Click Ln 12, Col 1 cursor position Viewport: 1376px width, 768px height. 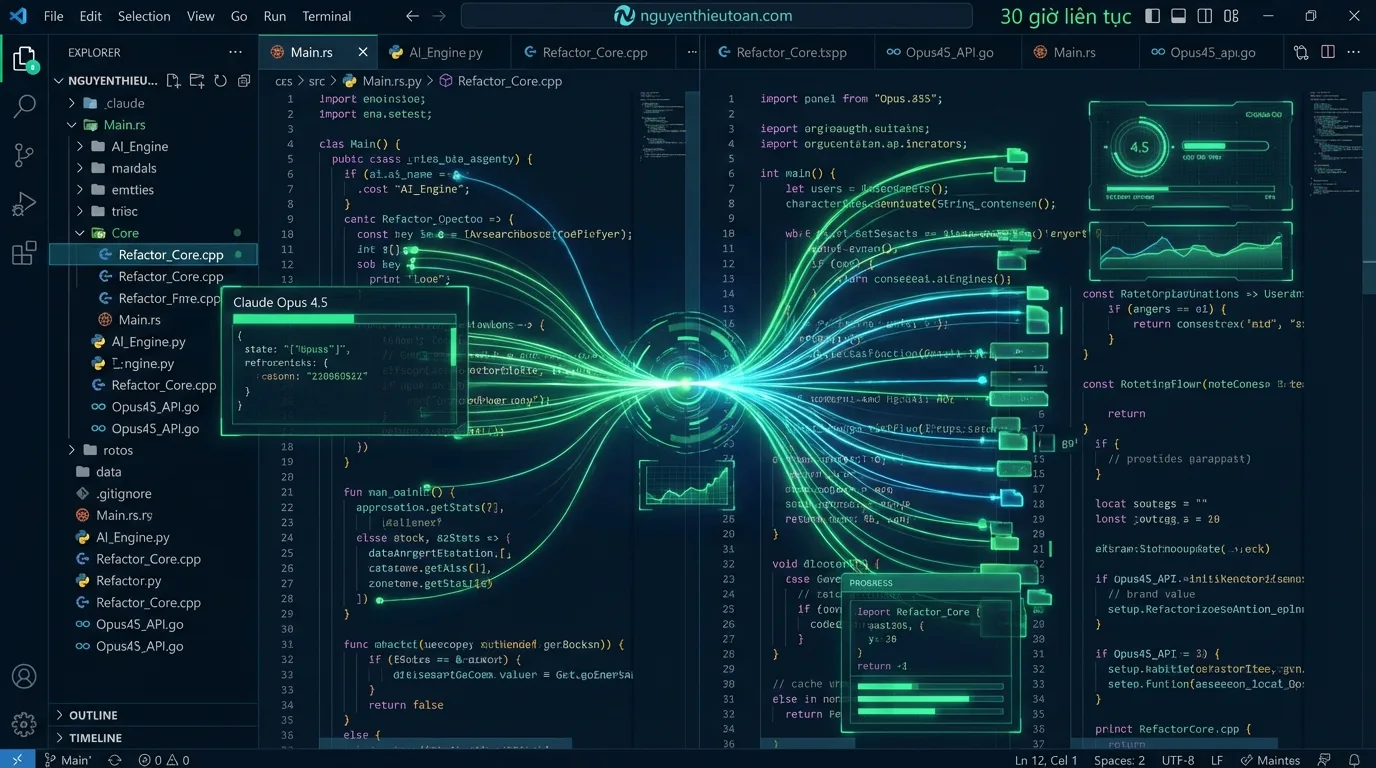coord(1046,760)
